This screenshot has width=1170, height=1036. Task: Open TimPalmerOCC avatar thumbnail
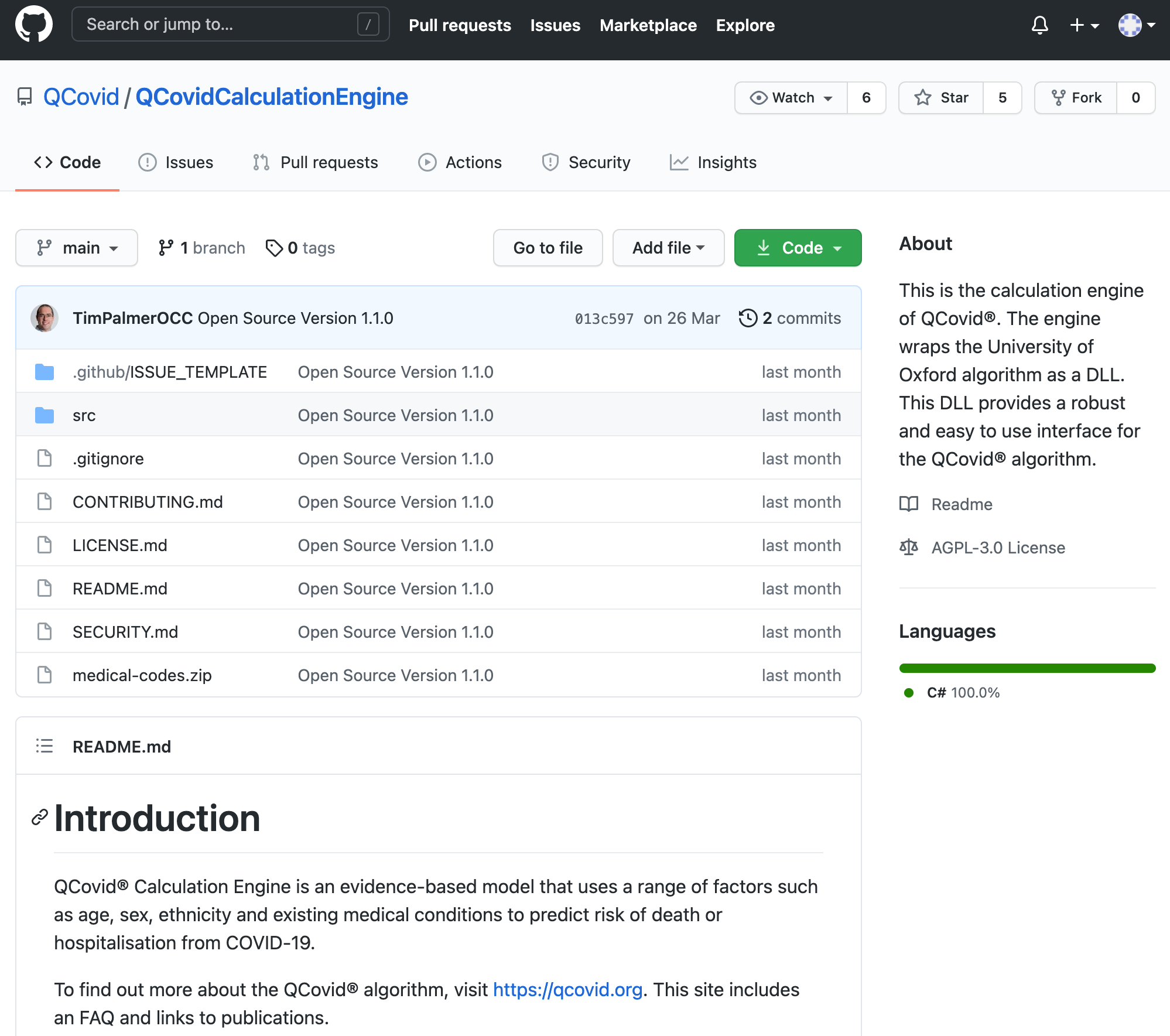coord(45,318)
